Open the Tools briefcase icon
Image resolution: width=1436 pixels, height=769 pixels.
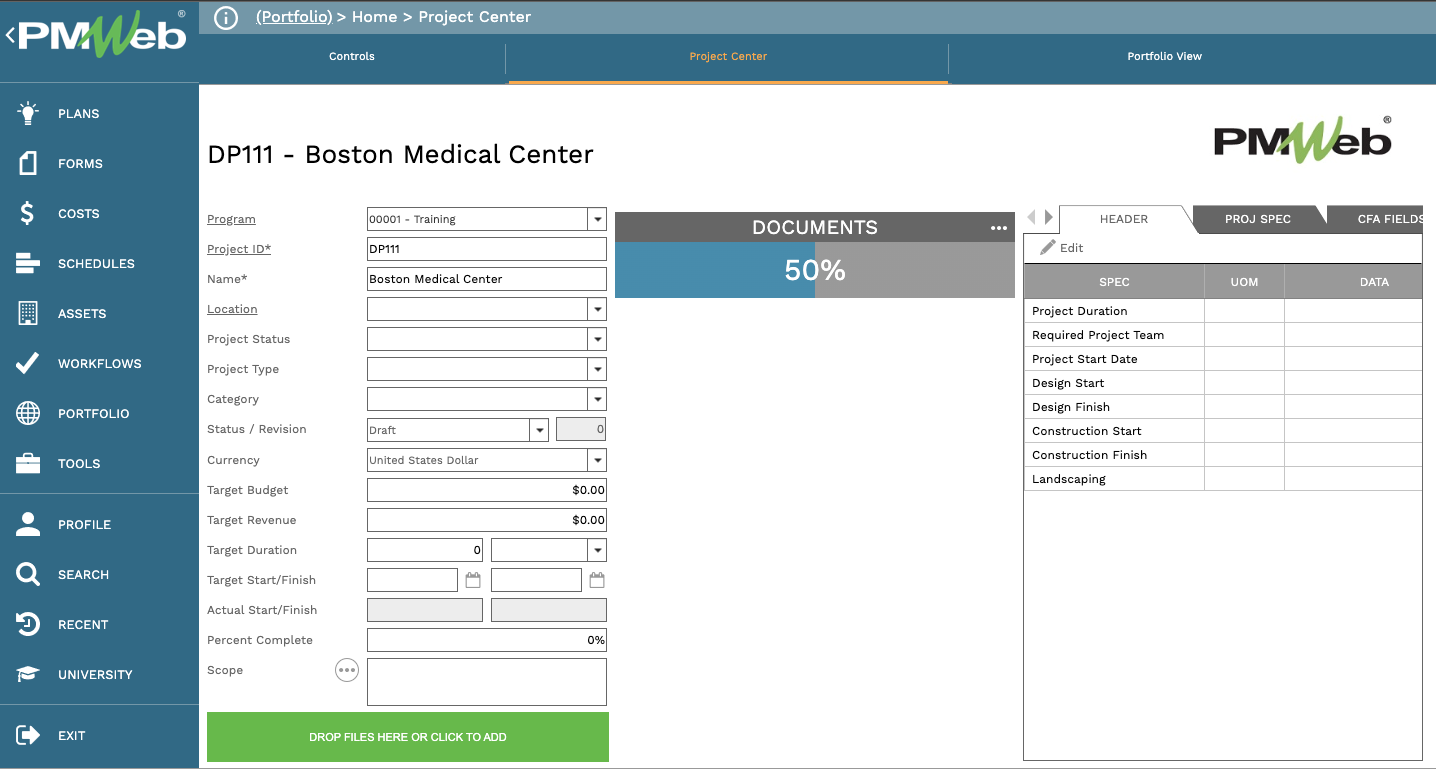28,463
